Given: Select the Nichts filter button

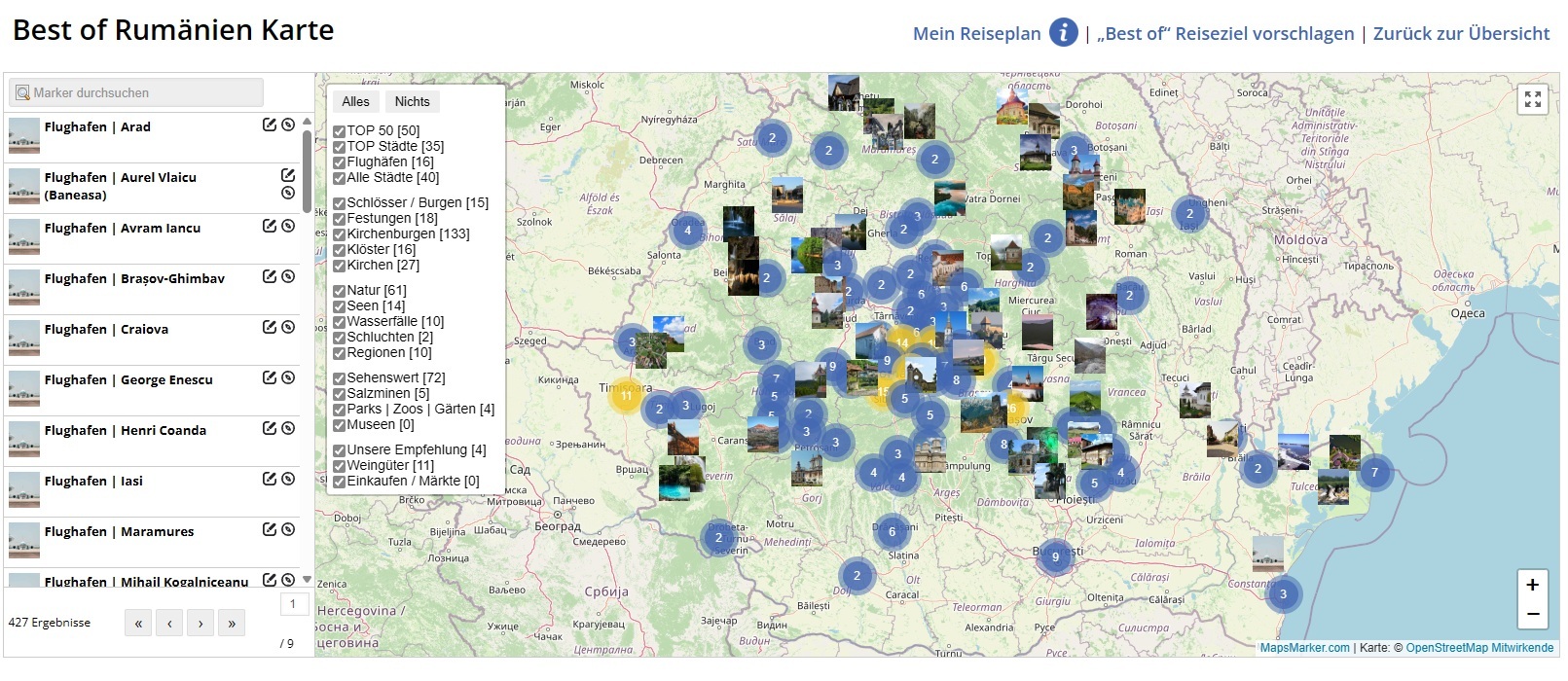Looking at the screenshot, I should click(x=412, y=102).
